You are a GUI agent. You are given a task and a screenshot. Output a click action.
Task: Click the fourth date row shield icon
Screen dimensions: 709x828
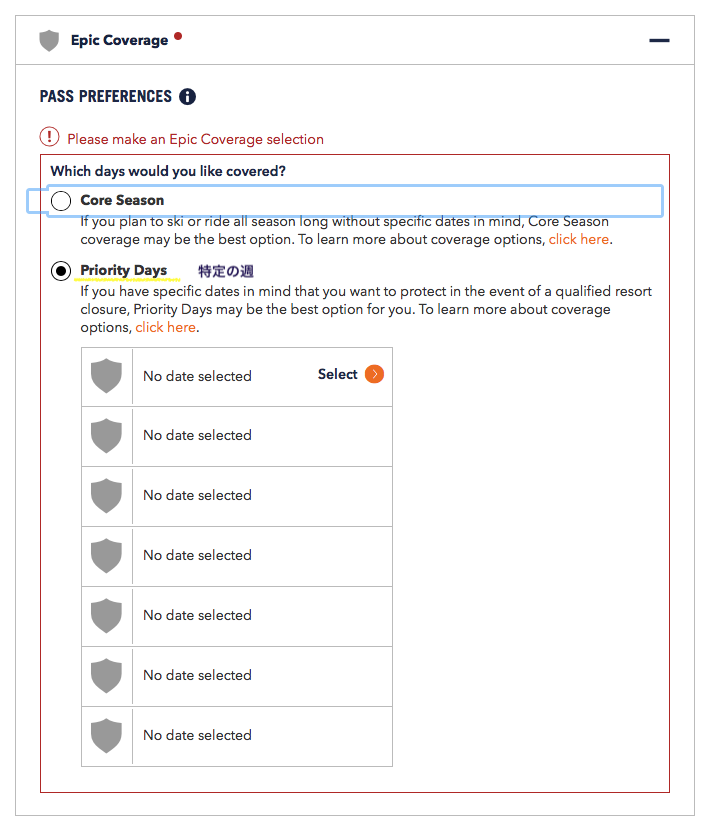tap(106, 556)
